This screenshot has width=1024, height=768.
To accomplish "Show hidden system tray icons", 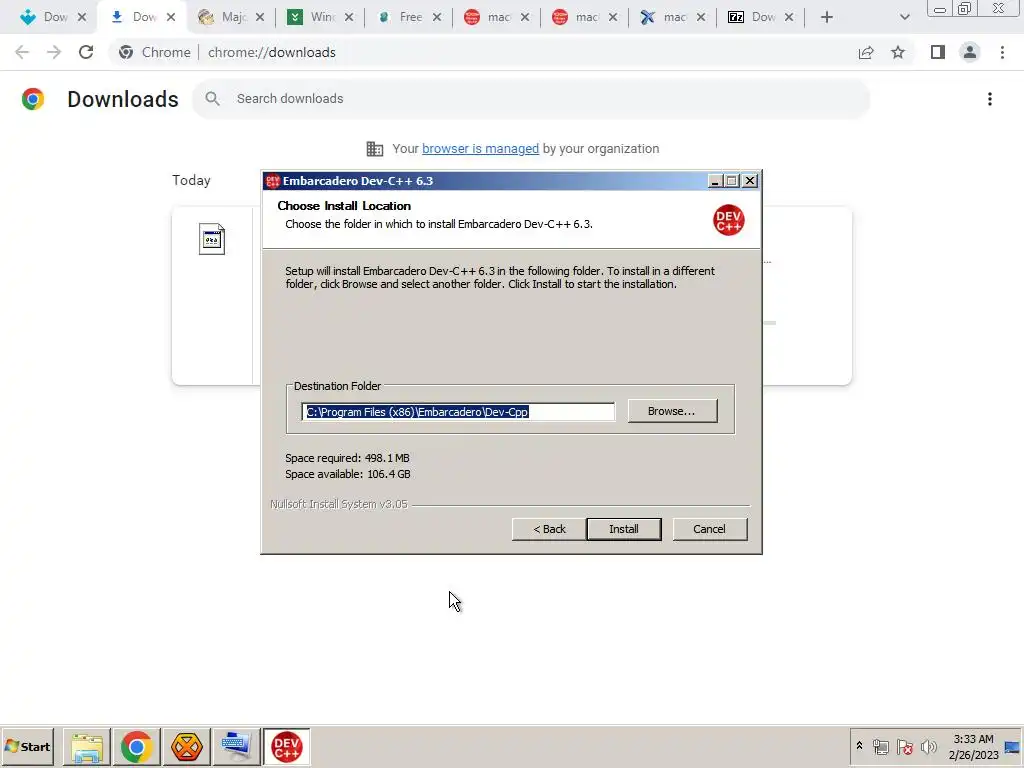I will pyautogui.click(x=859, y=746).
